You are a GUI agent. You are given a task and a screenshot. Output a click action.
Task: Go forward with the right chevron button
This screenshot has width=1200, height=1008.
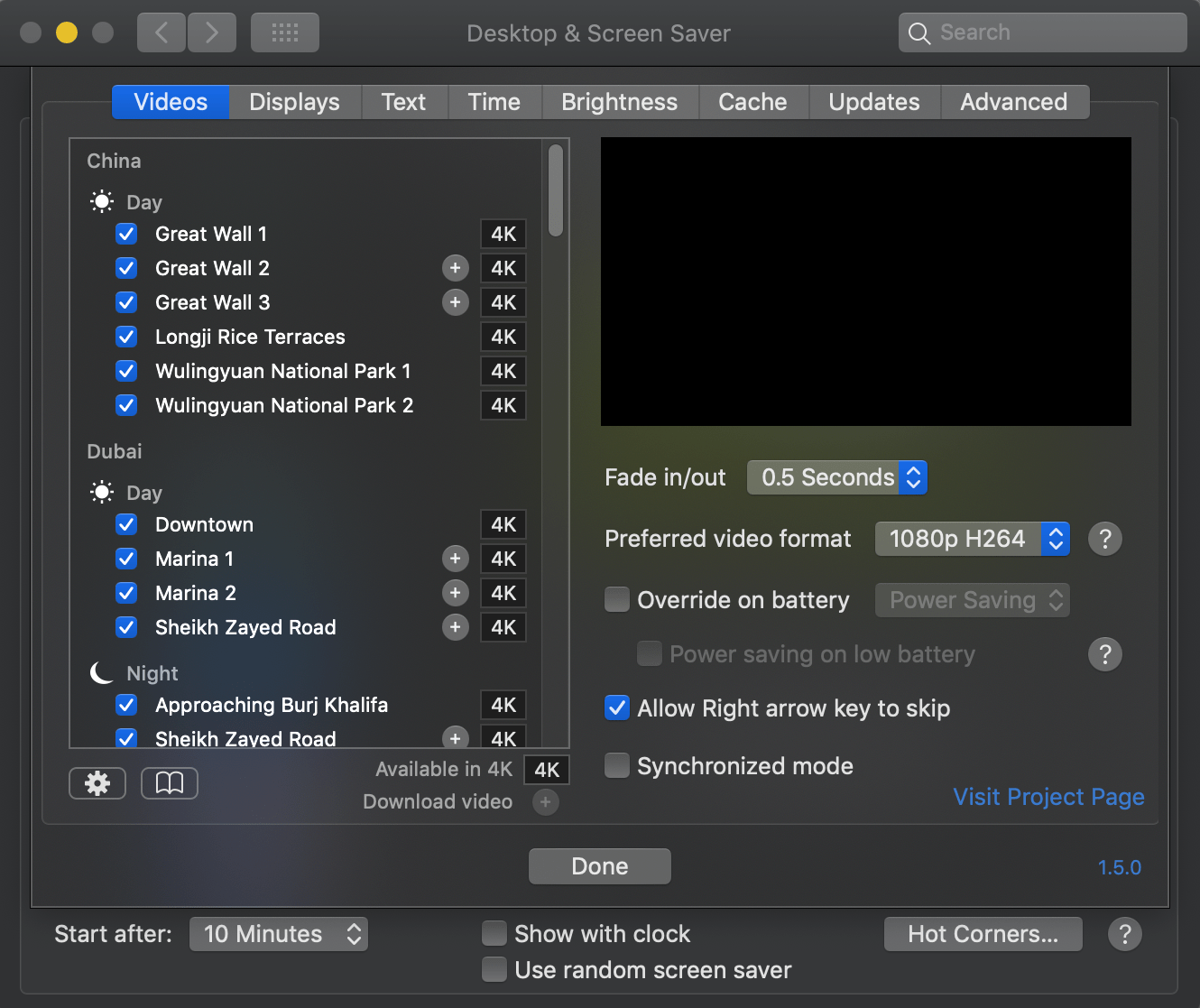coord(212,32)
